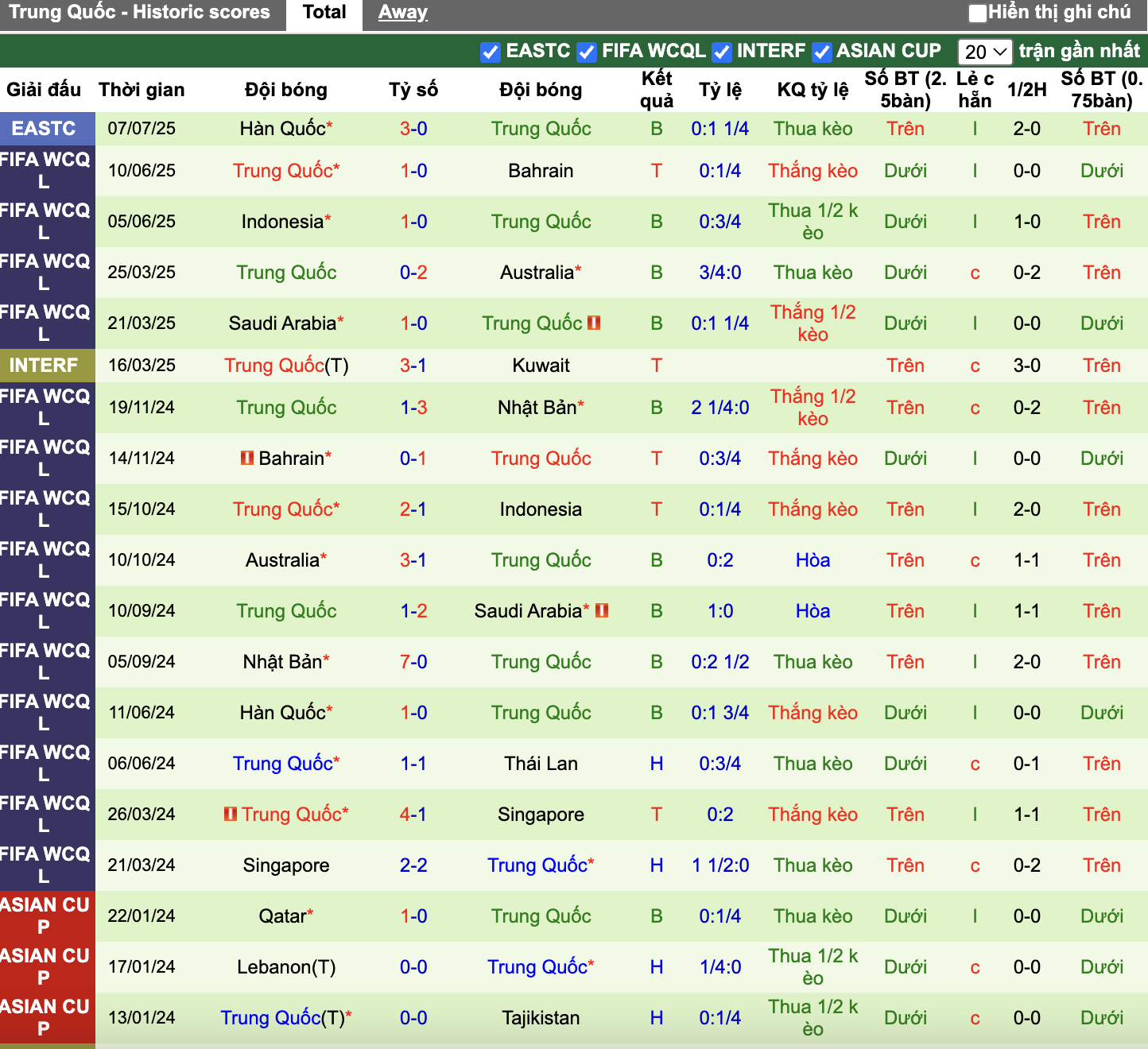Click score 0-2 in the Australia 25/03/25 row
This screenshot has width=1148, height=1049.
click(413, 273)
